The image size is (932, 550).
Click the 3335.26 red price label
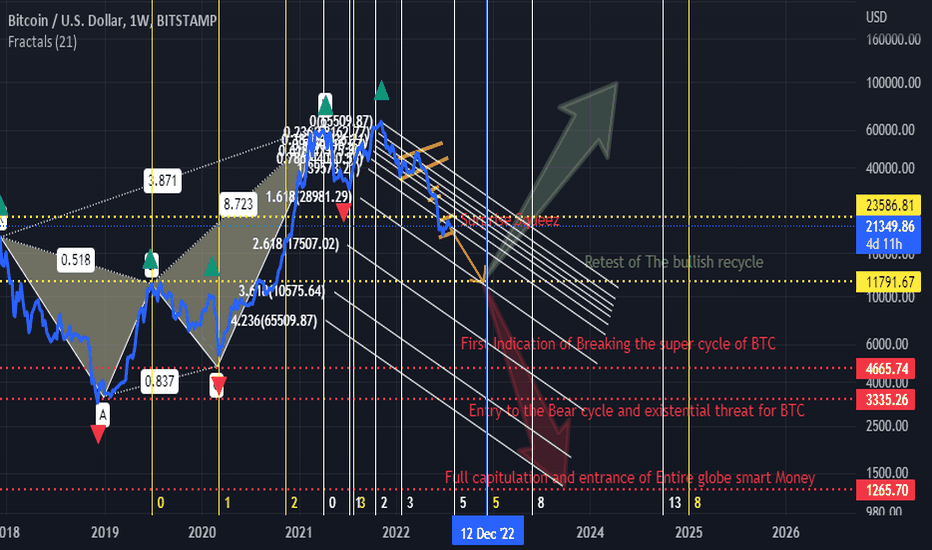[886, 400]
